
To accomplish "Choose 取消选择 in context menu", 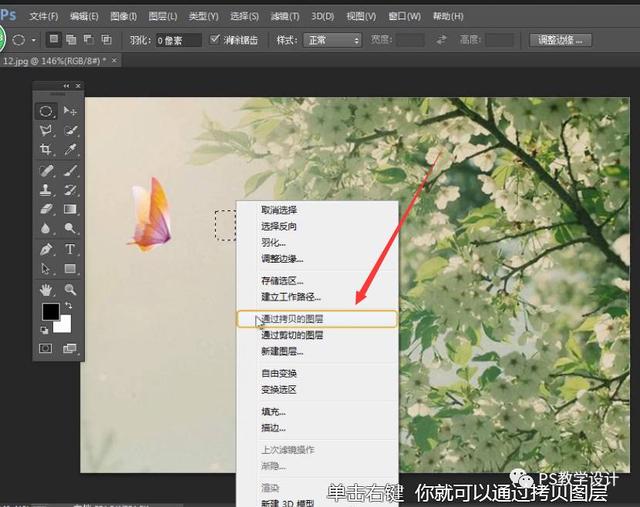I will coord(317,210).
